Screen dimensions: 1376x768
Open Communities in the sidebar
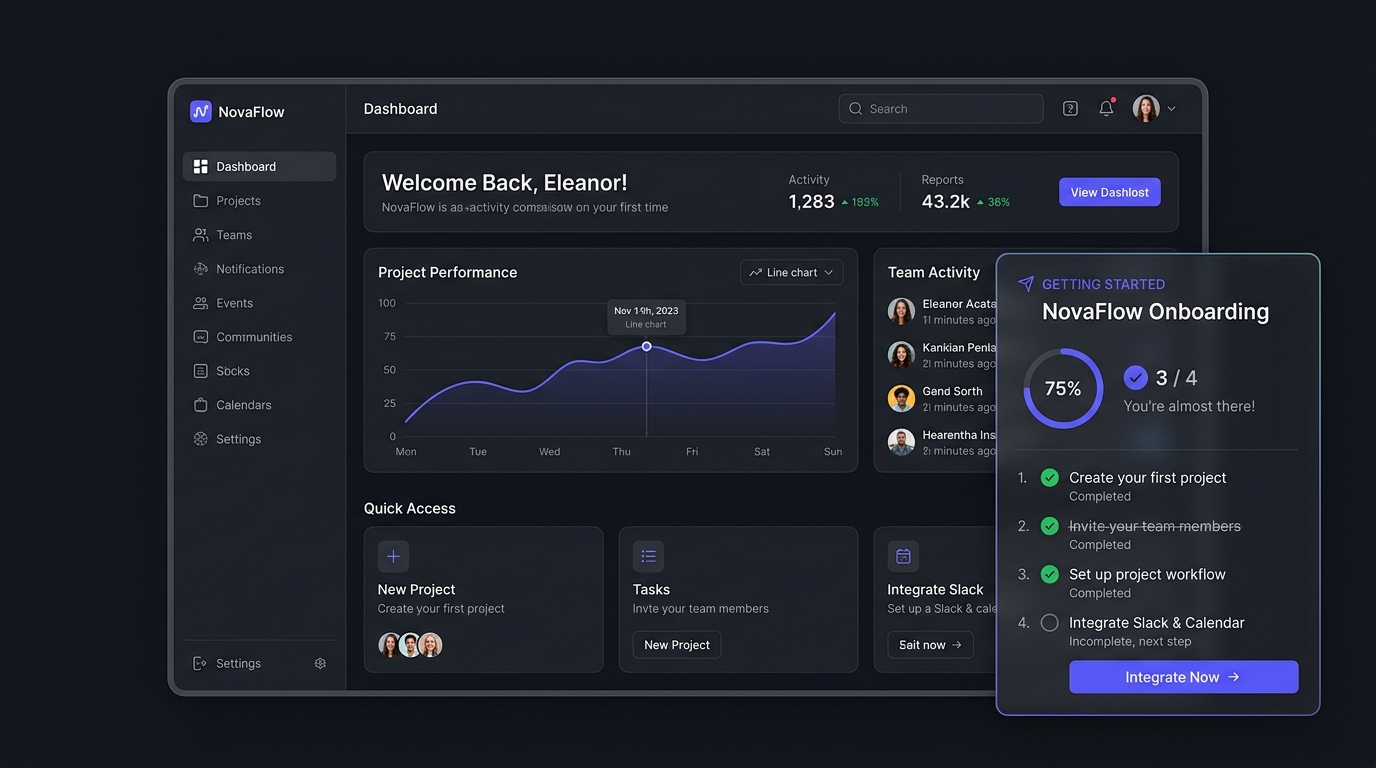(x=259, y=336)
